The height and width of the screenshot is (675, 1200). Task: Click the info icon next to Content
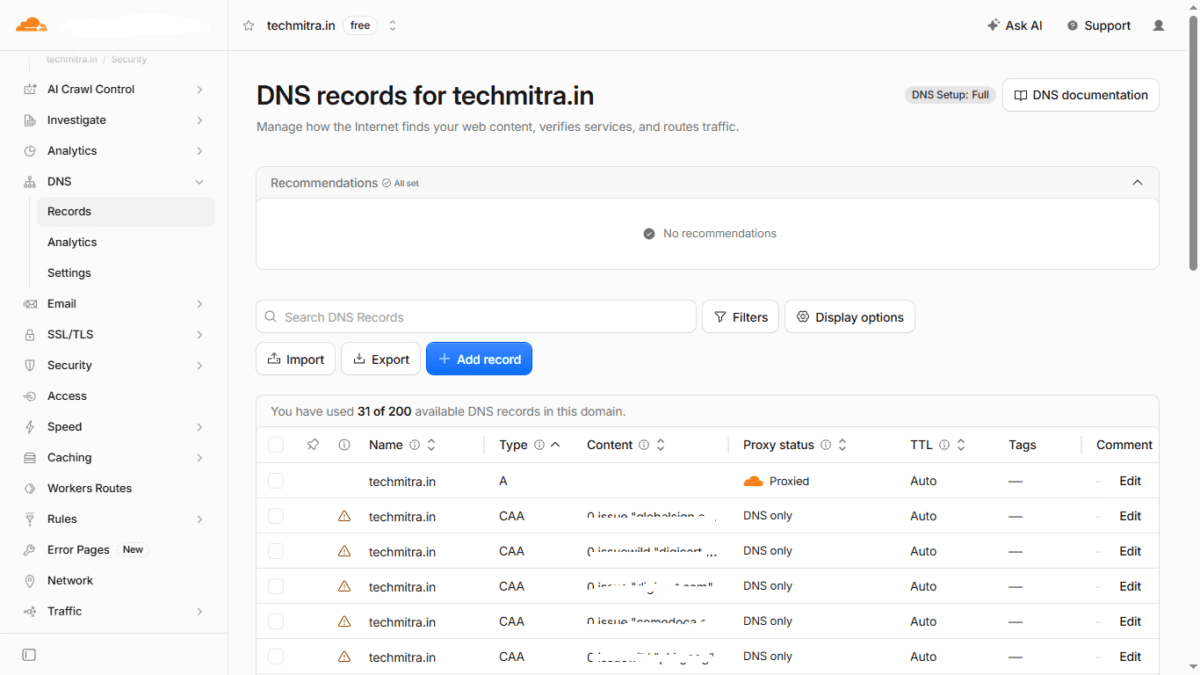point(644,445)
